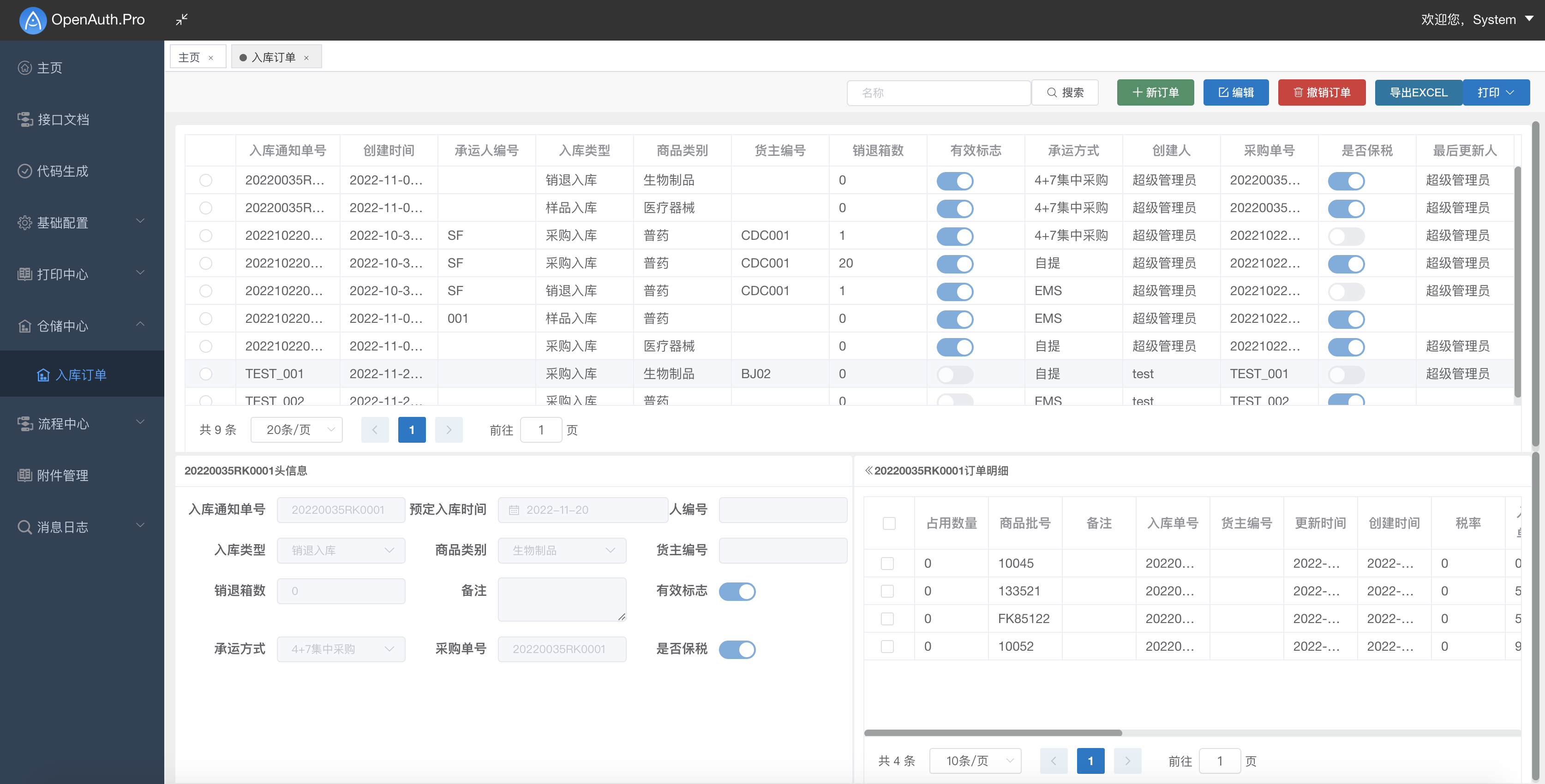
Task: Close the 主页 tab with its x icon
Action: (210, 58)
